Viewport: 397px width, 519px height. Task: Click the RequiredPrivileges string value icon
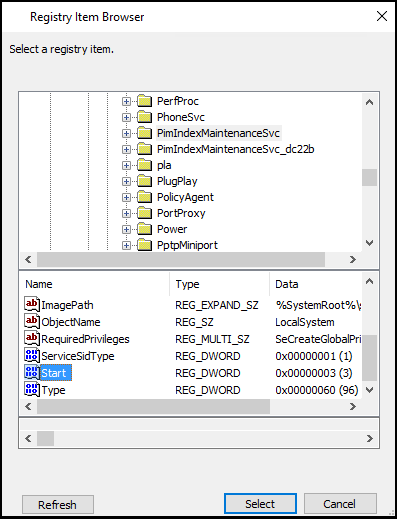(32, 338)
